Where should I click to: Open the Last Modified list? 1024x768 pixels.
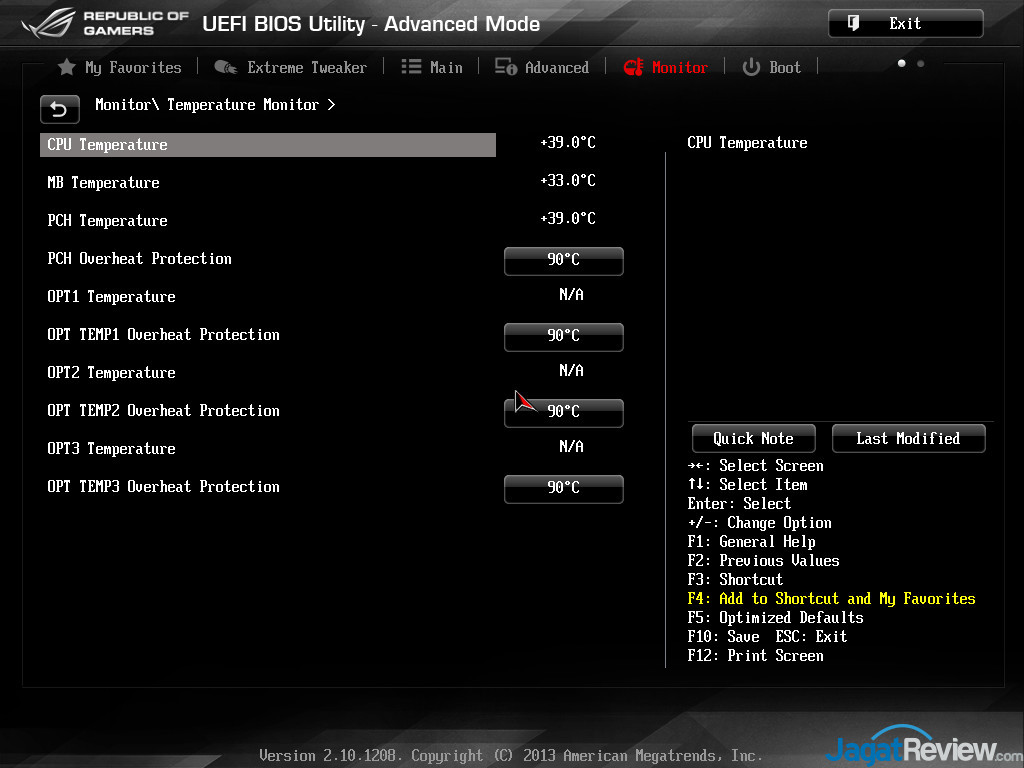[908, 438]
